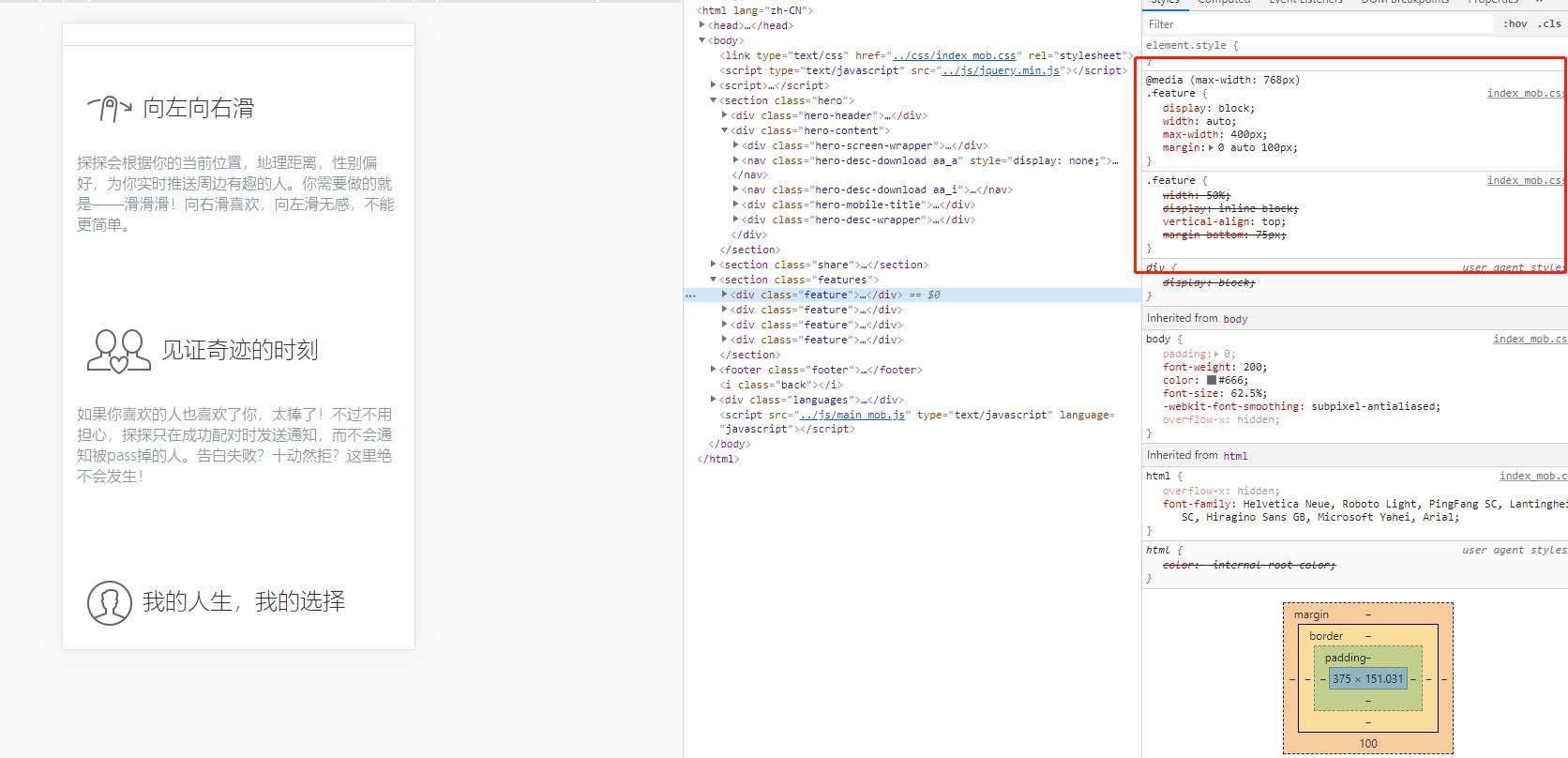Collapse the section class features node
1568x758 pixels.
pos(714,280)
